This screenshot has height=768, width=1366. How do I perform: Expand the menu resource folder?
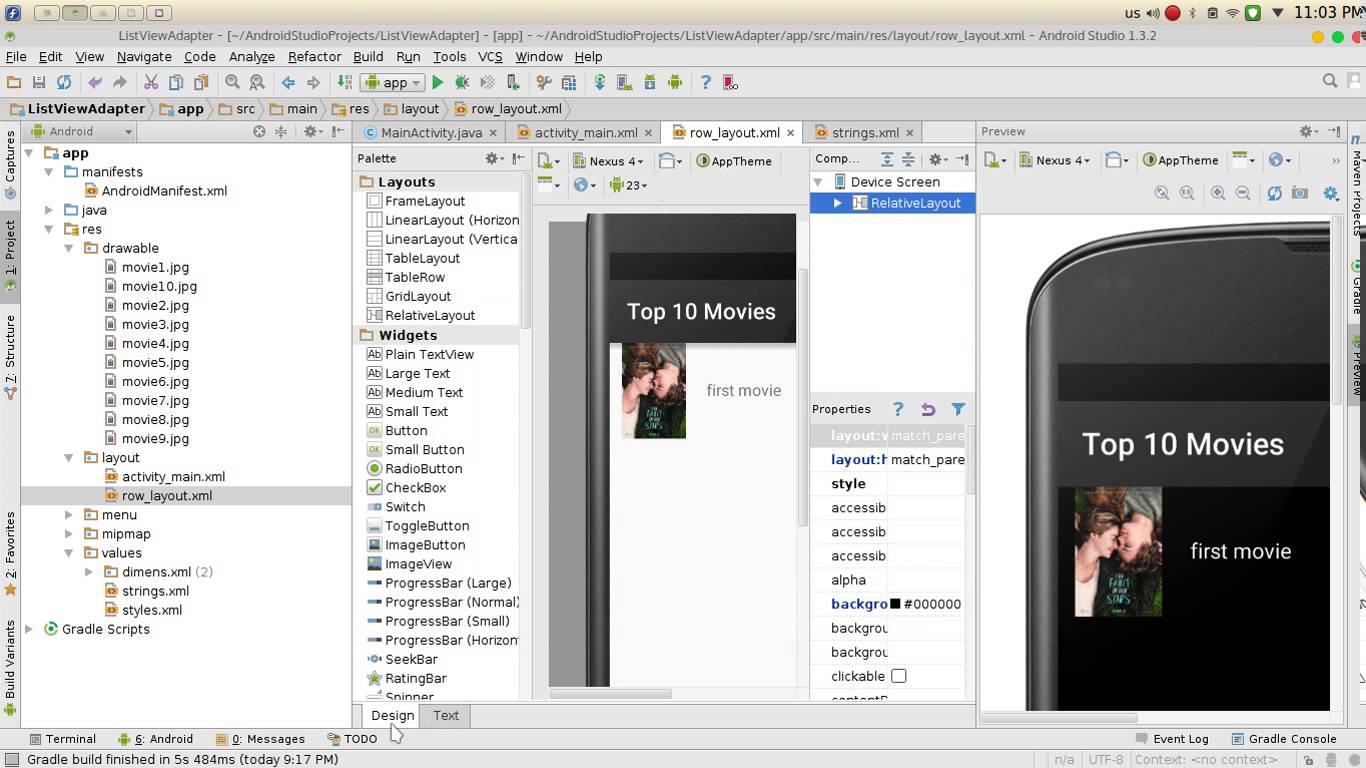pyautogui.click(x=69, y=515)
